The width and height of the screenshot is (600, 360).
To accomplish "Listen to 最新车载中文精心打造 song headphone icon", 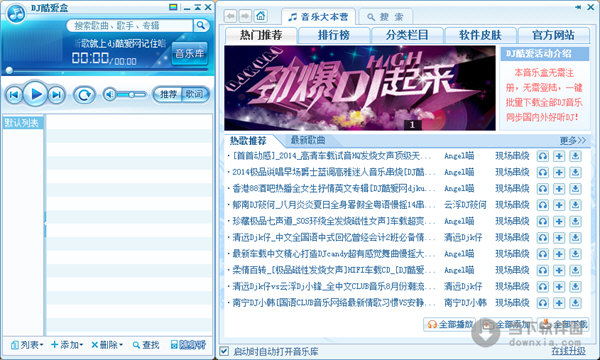I will click(543, 254).
